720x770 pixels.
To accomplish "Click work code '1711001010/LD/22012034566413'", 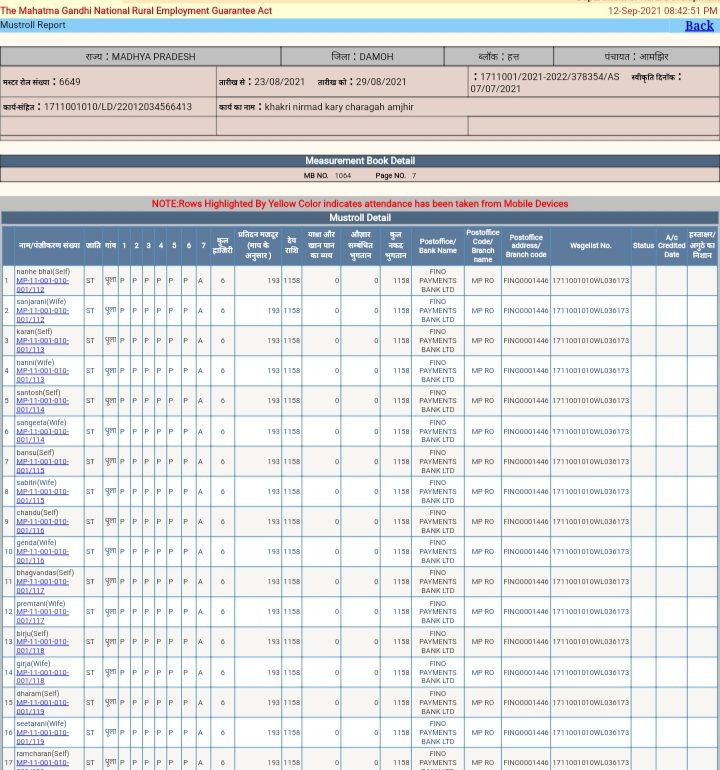I will 118,107.
